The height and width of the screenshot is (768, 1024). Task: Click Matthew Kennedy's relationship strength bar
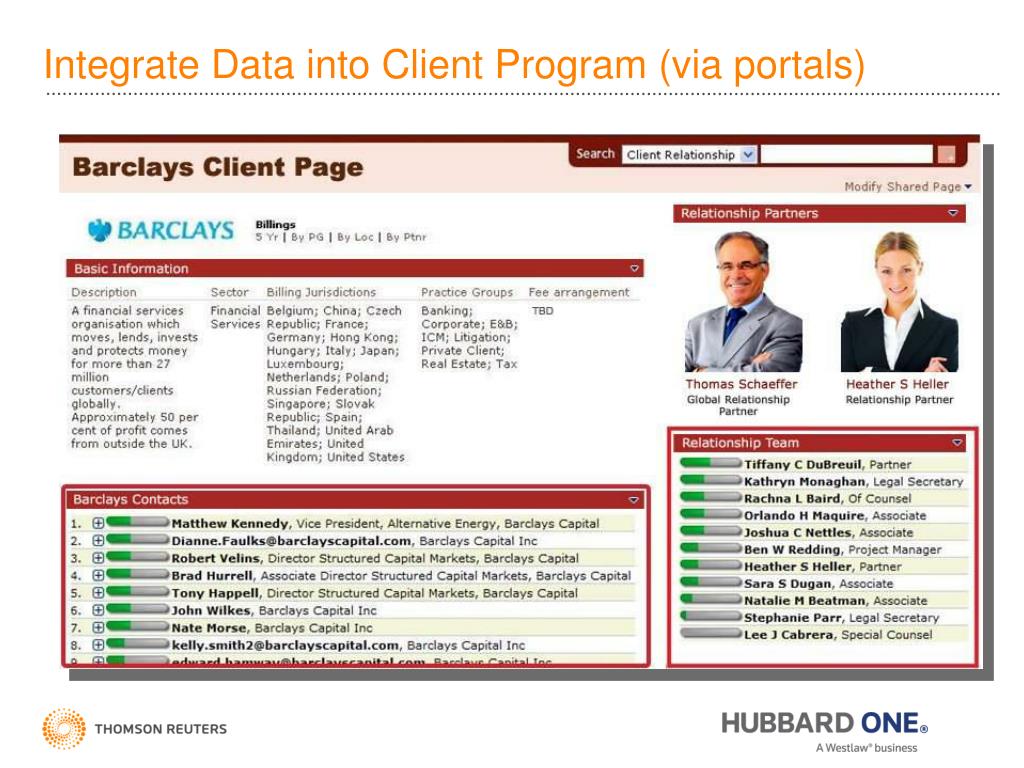137,522
